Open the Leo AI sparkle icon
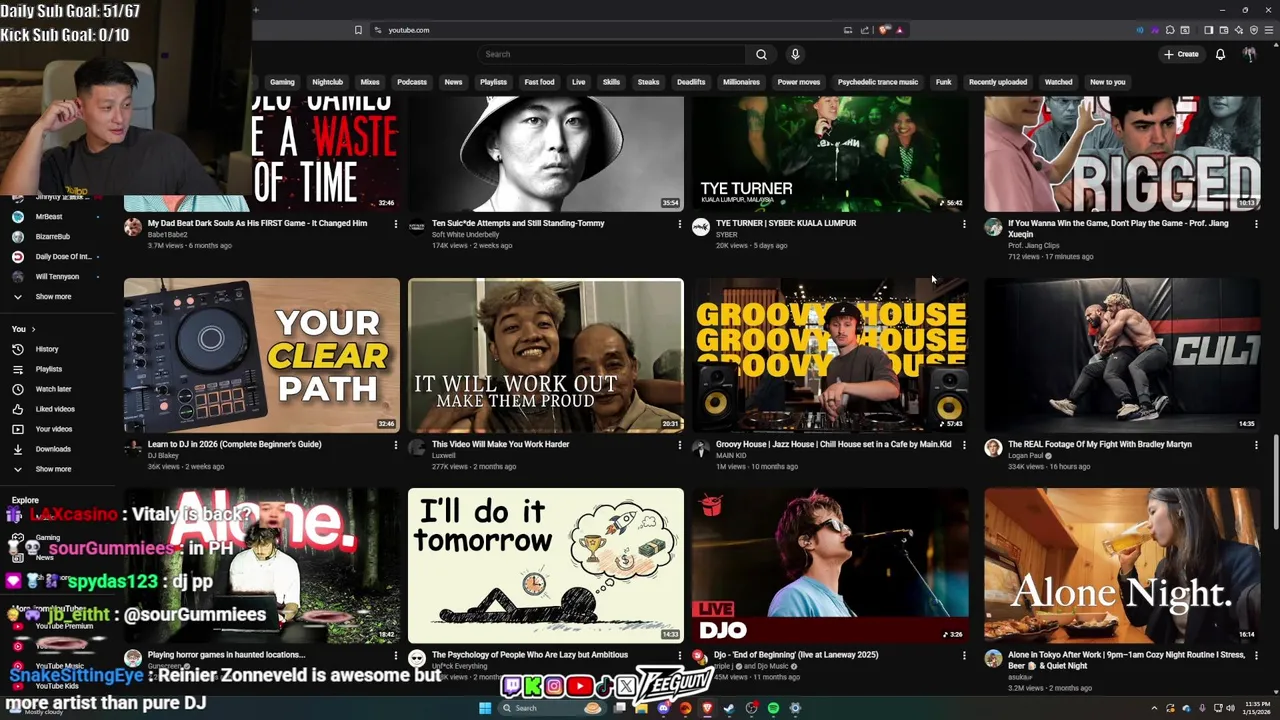 point(1239,30)
